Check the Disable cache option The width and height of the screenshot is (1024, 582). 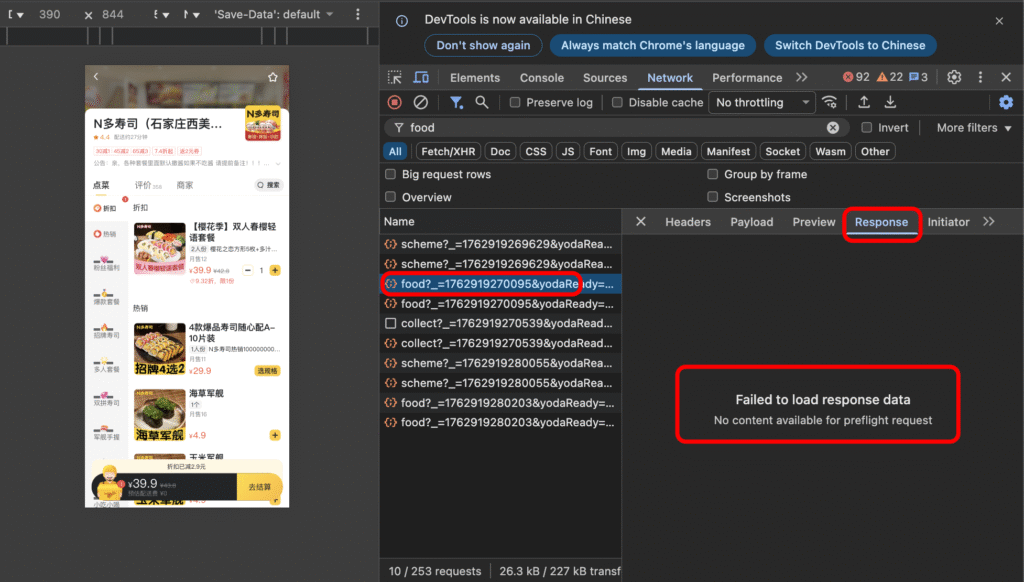[617, 103]
